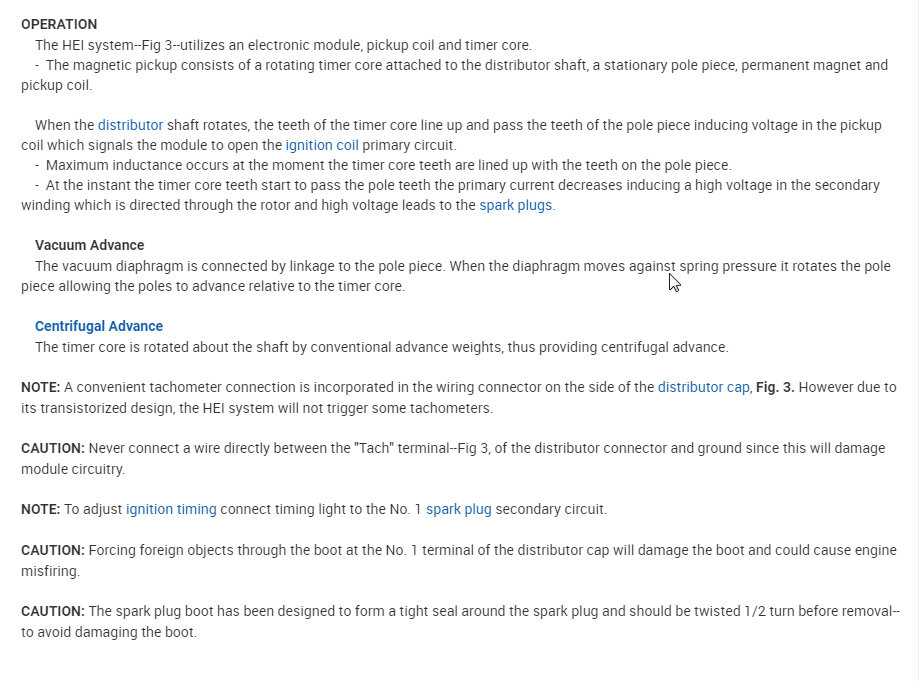Click the "CAUTION:" label about the spark plug boot

tap(52, 611)
